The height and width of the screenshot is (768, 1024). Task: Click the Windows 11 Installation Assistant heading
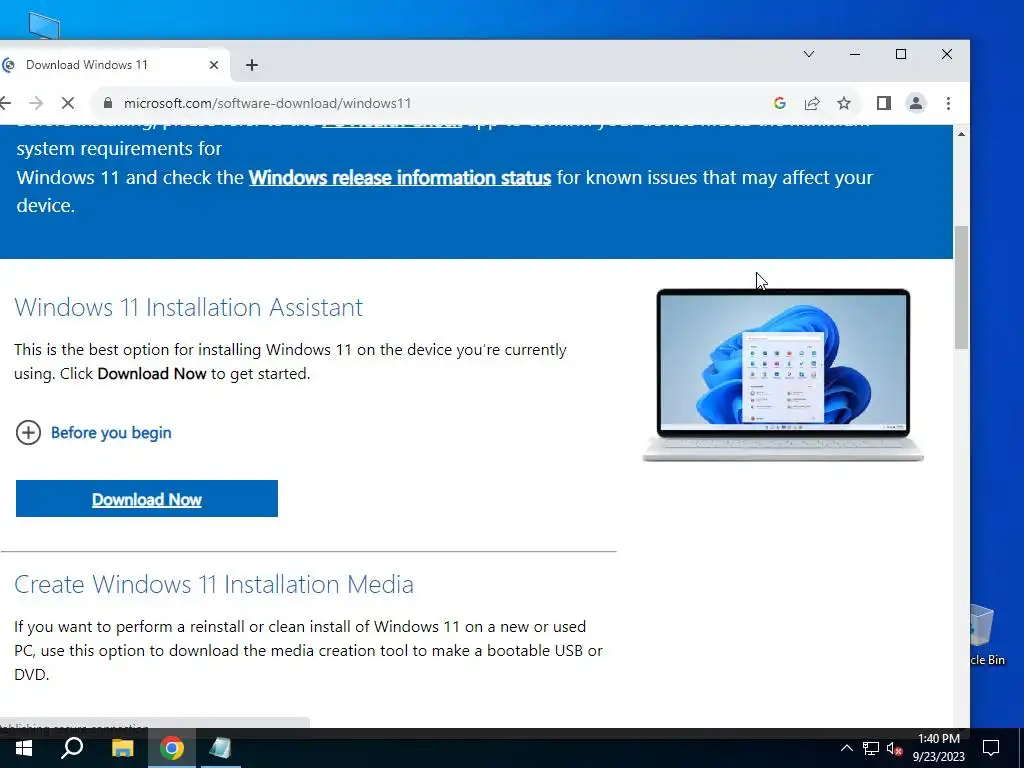tap(188, 307)
